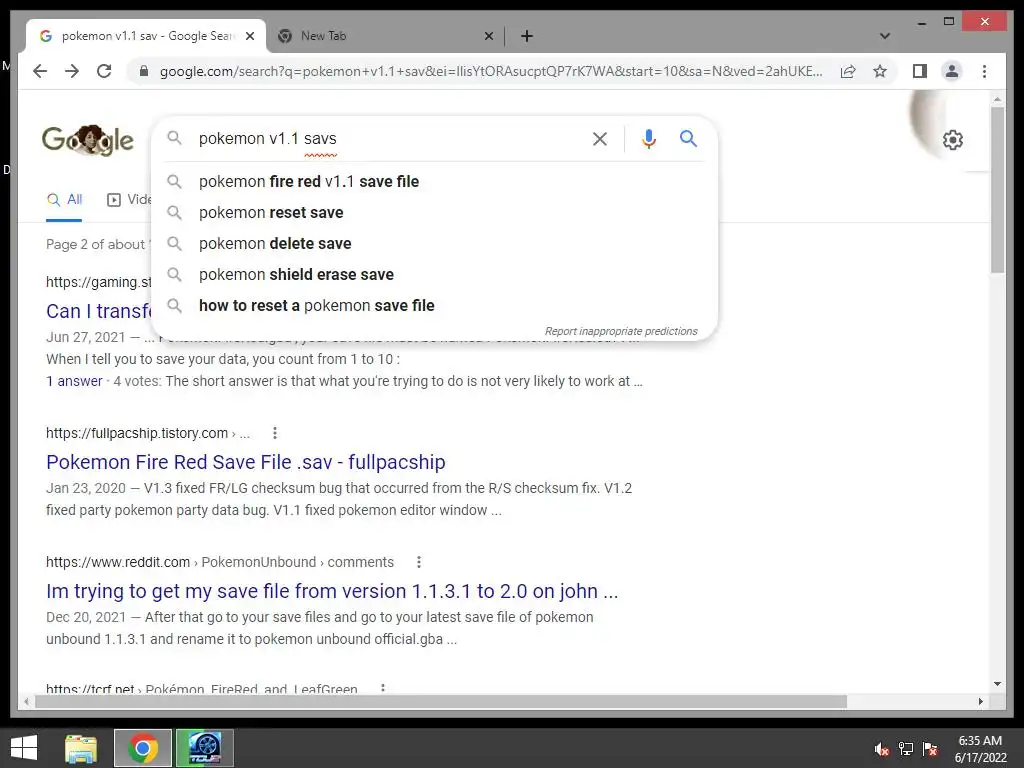Choose suggestion pokemon shield erase save
1024x768 pixels.
(x=434, y=274)
